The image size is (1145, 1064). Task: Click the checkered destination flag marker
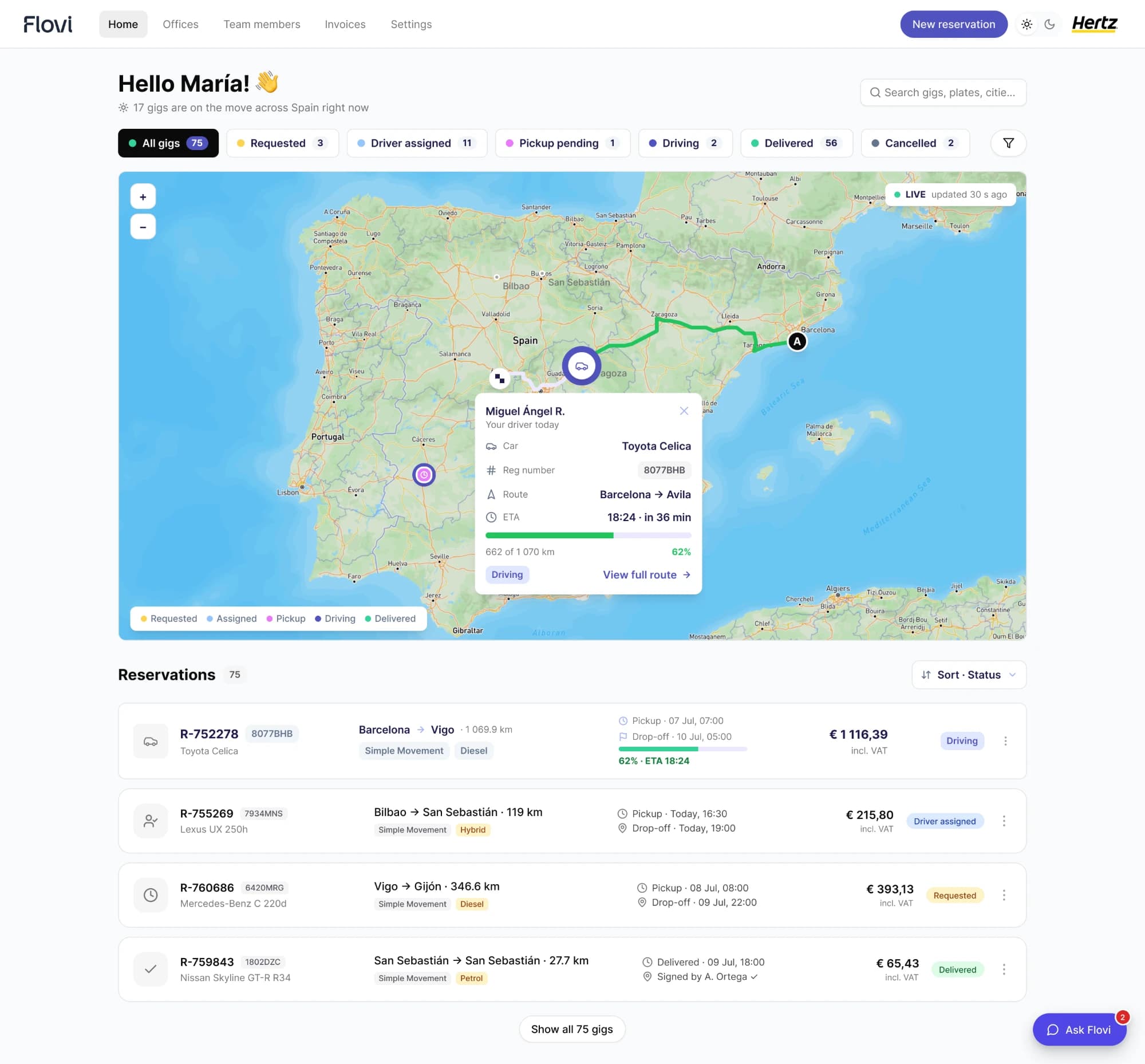(500, 379)
